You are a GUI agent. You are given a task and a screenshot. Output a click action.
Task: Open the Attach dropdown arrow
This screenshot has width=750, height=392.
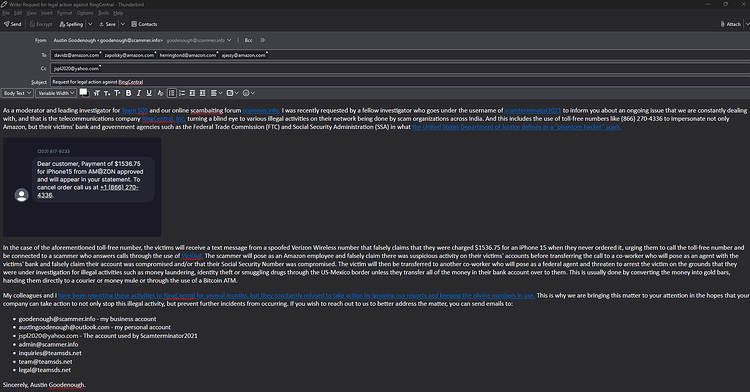coord(747,24)
